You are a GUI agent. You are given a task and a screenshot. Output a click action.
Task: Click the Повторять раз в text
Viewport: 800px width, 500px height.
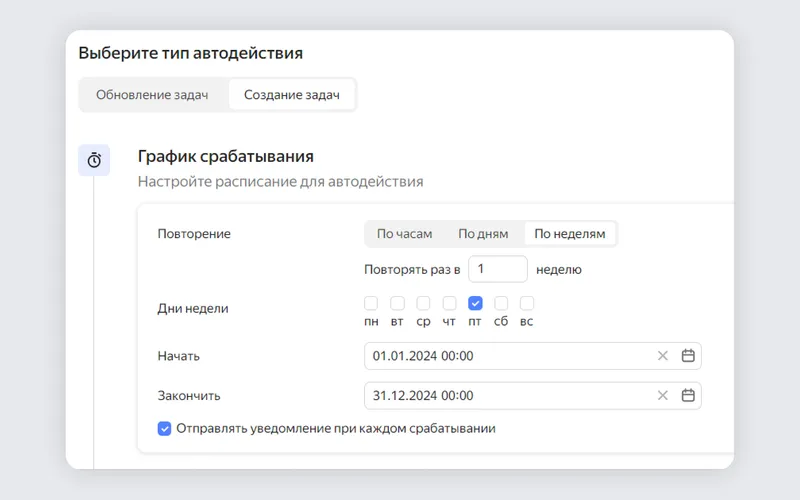(412, 269)
